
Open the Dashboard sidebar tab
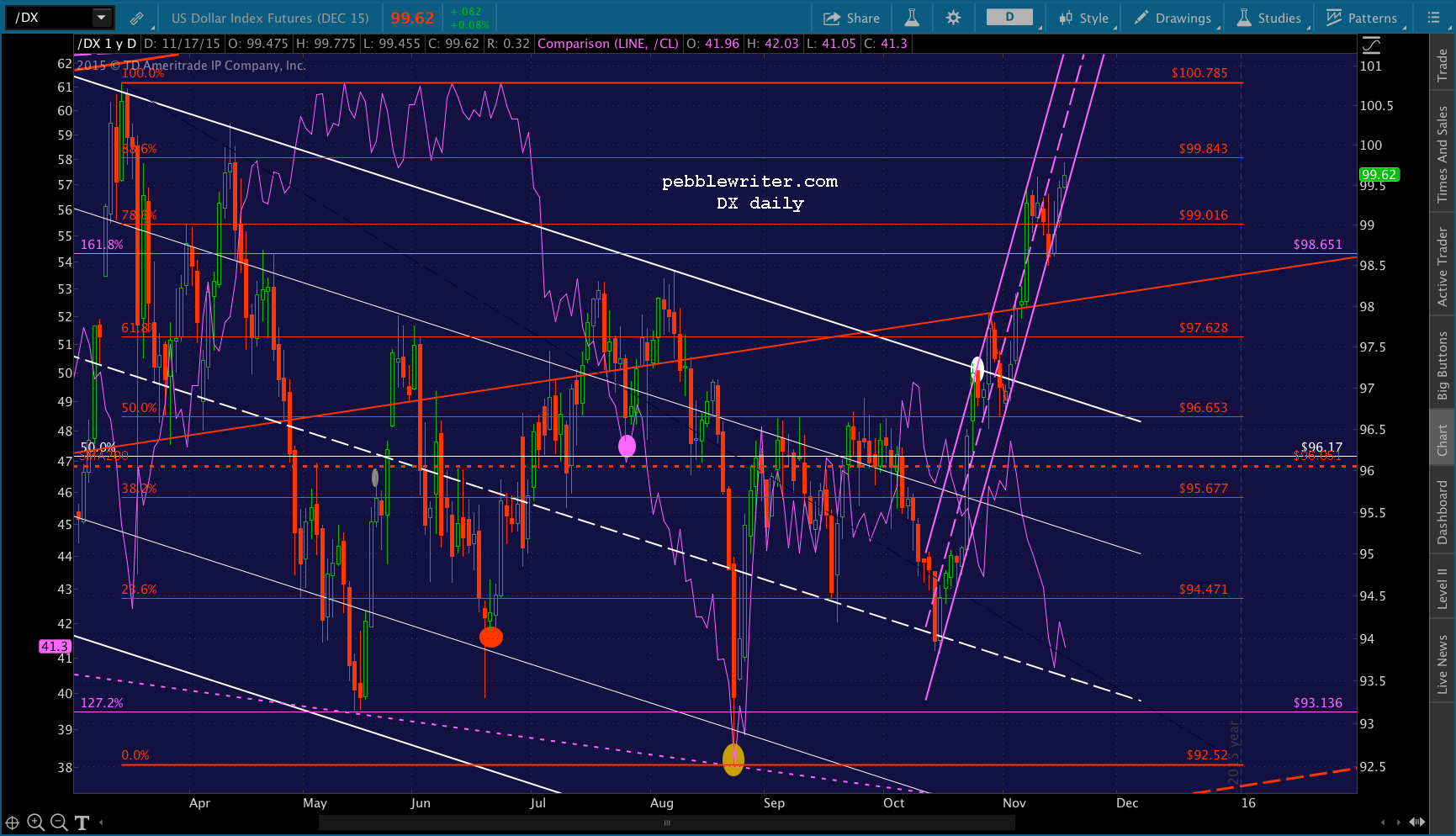pos(1443,512)
